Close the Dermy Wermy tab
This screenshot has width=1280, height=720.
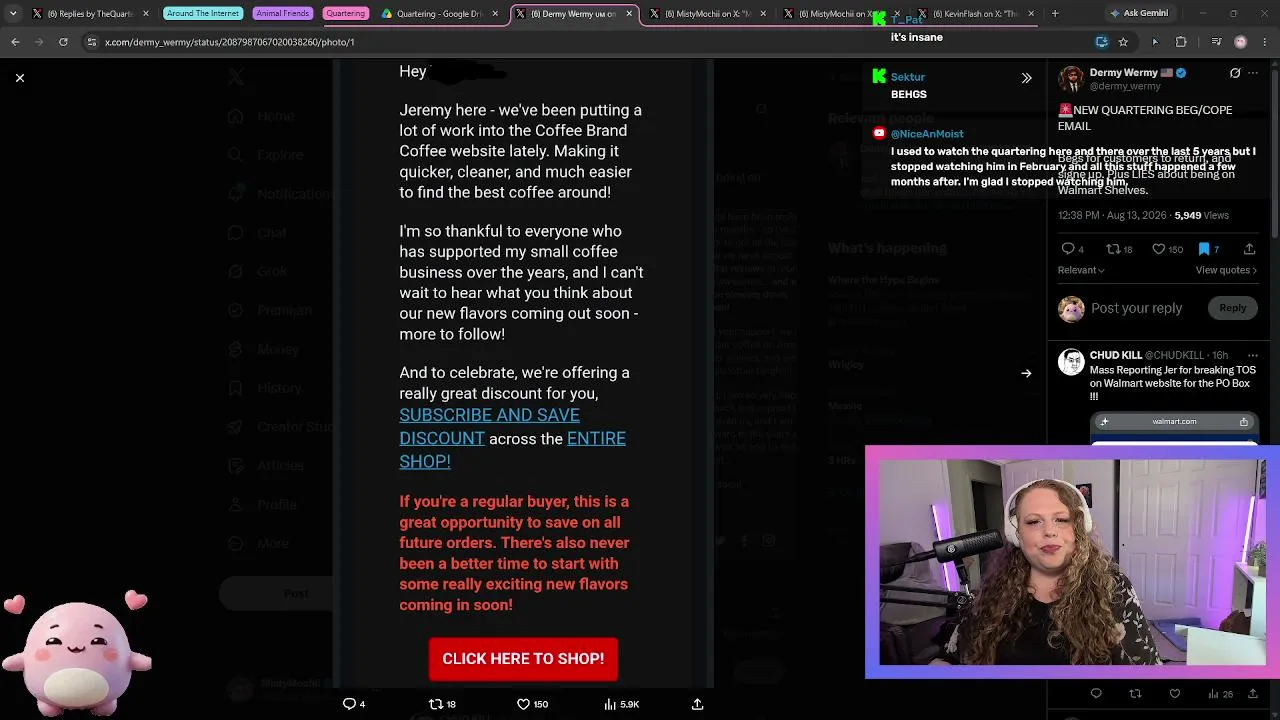629,14
